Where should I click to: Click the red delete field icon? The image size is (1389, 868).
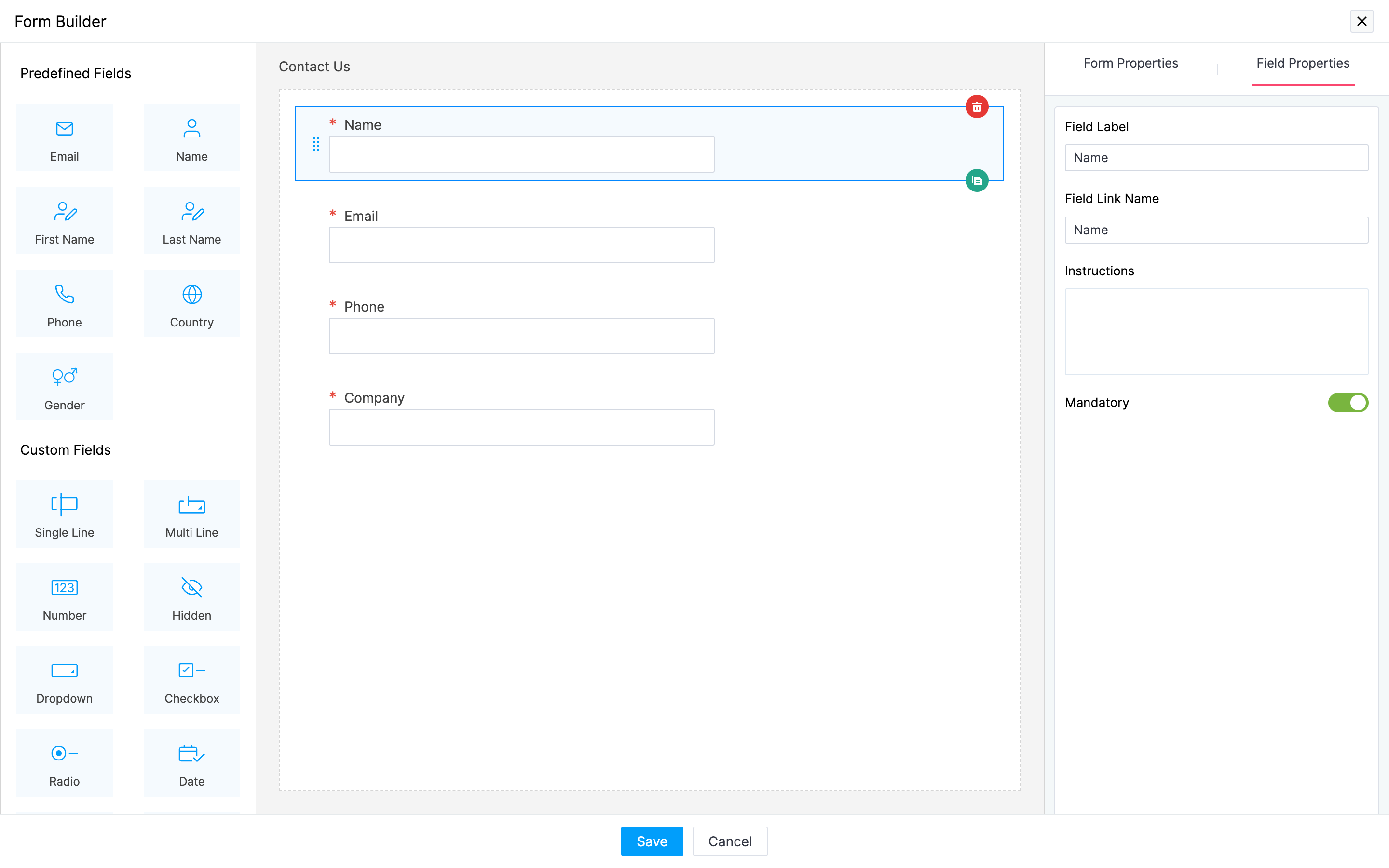(976, 108)
